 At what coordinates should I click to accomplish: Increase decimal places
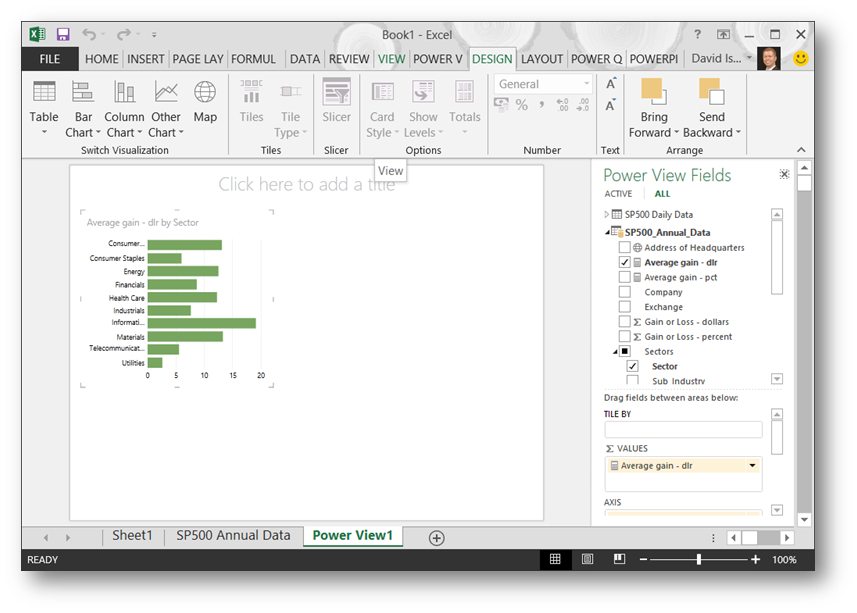pyautogui.click(x=562, y=105)
